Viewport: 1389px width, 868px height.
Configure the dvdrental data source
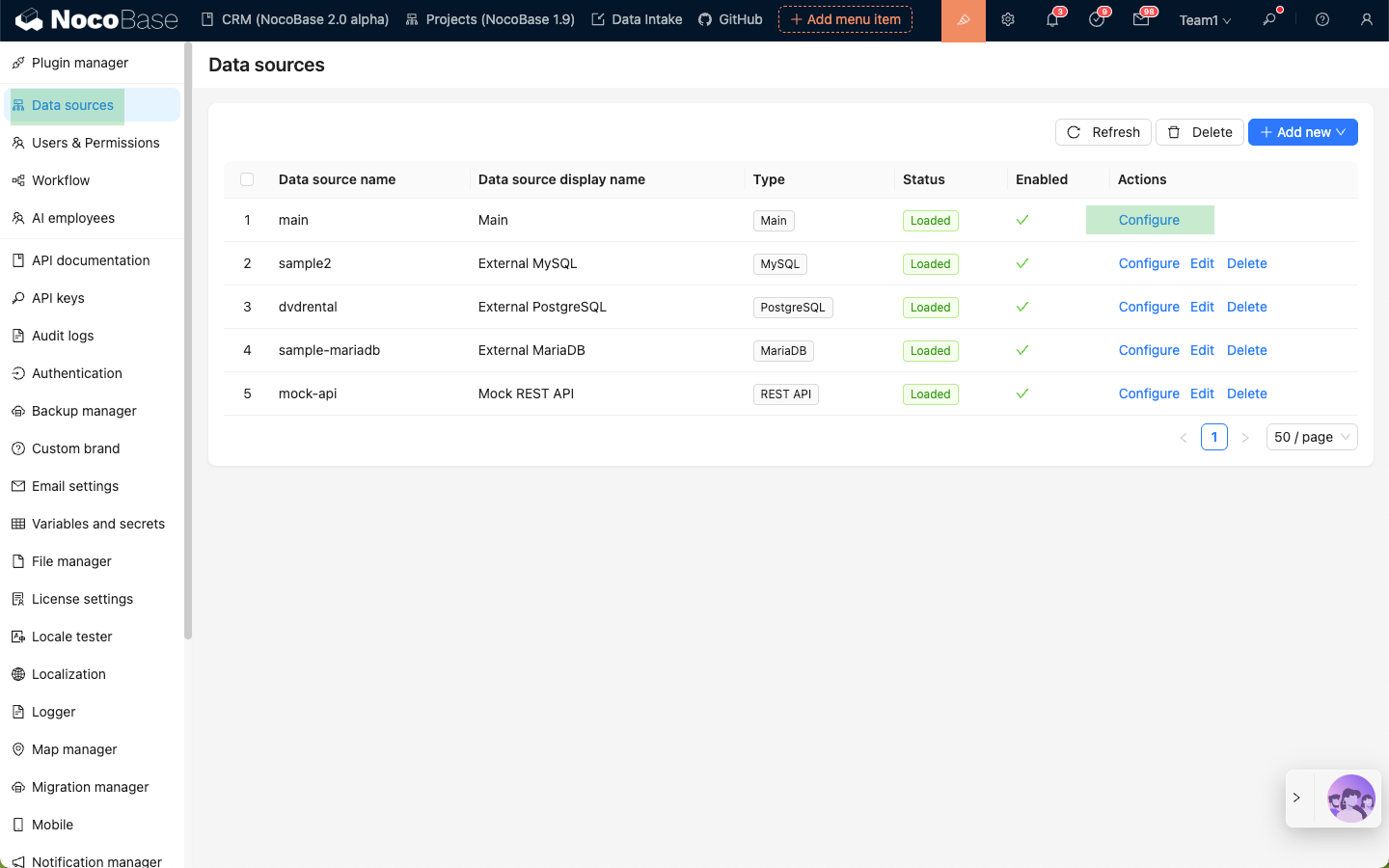[1149, 307]
